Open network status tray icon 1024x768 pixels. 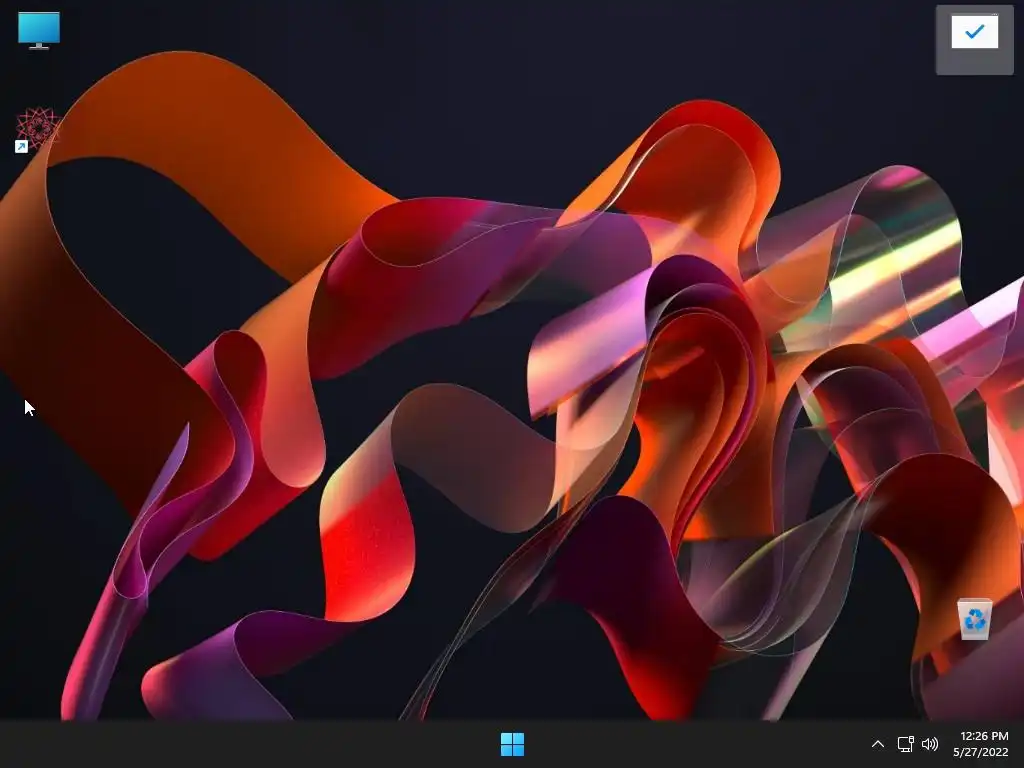point(905,744)
